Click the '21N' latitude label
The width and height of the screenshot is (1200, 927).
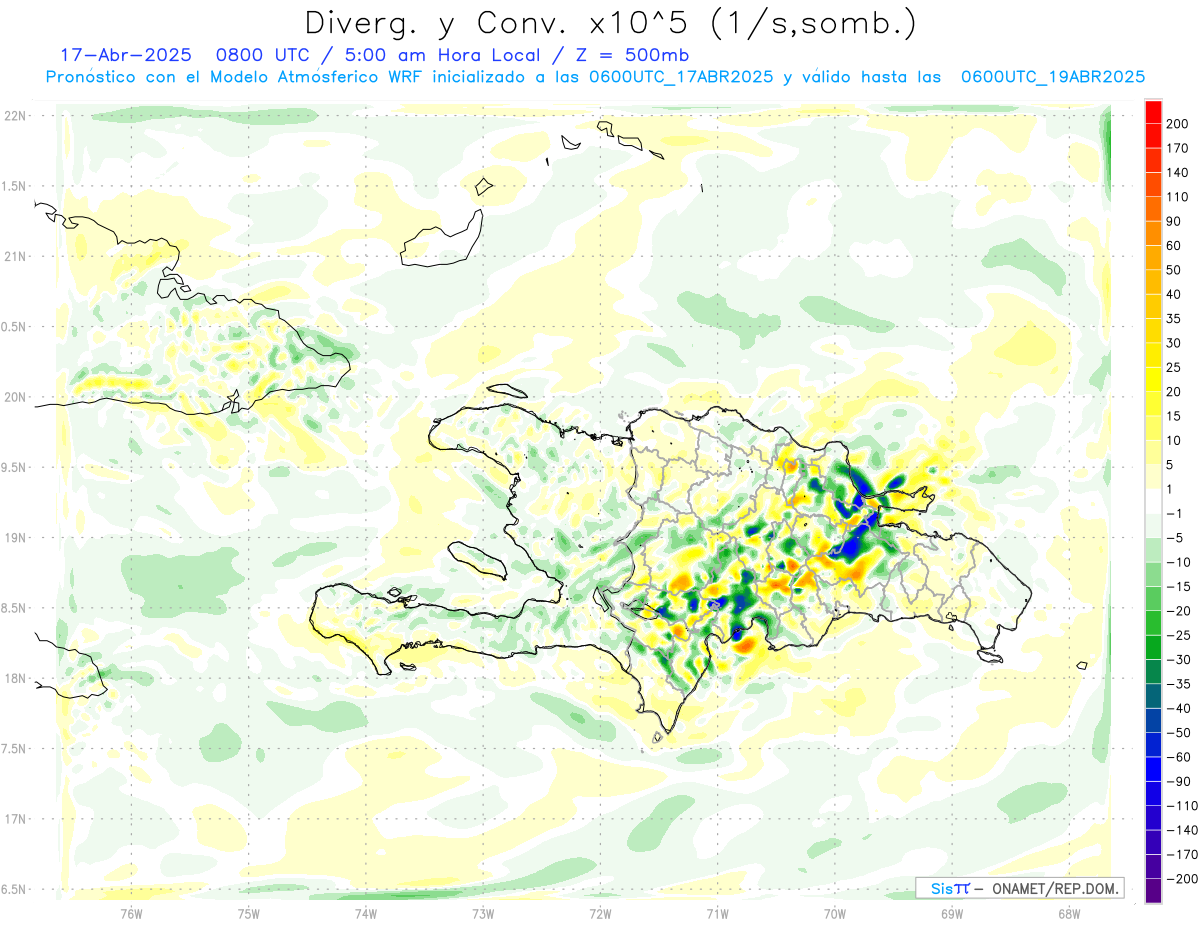click(x=14, y=257)
